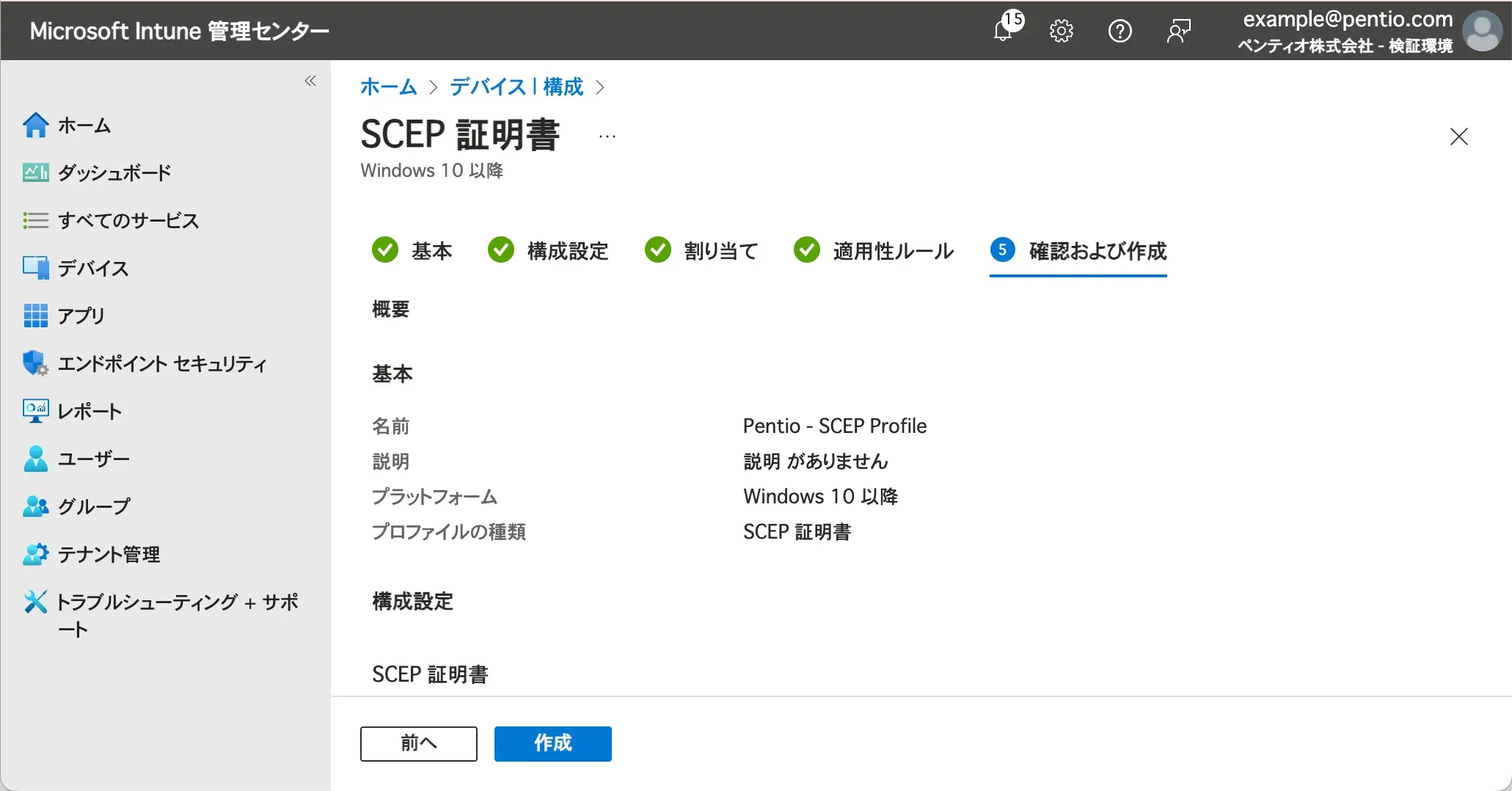Click the Troubleshooting wrench icon
The height and width of the screenshot is (791, 1512).
35,602
